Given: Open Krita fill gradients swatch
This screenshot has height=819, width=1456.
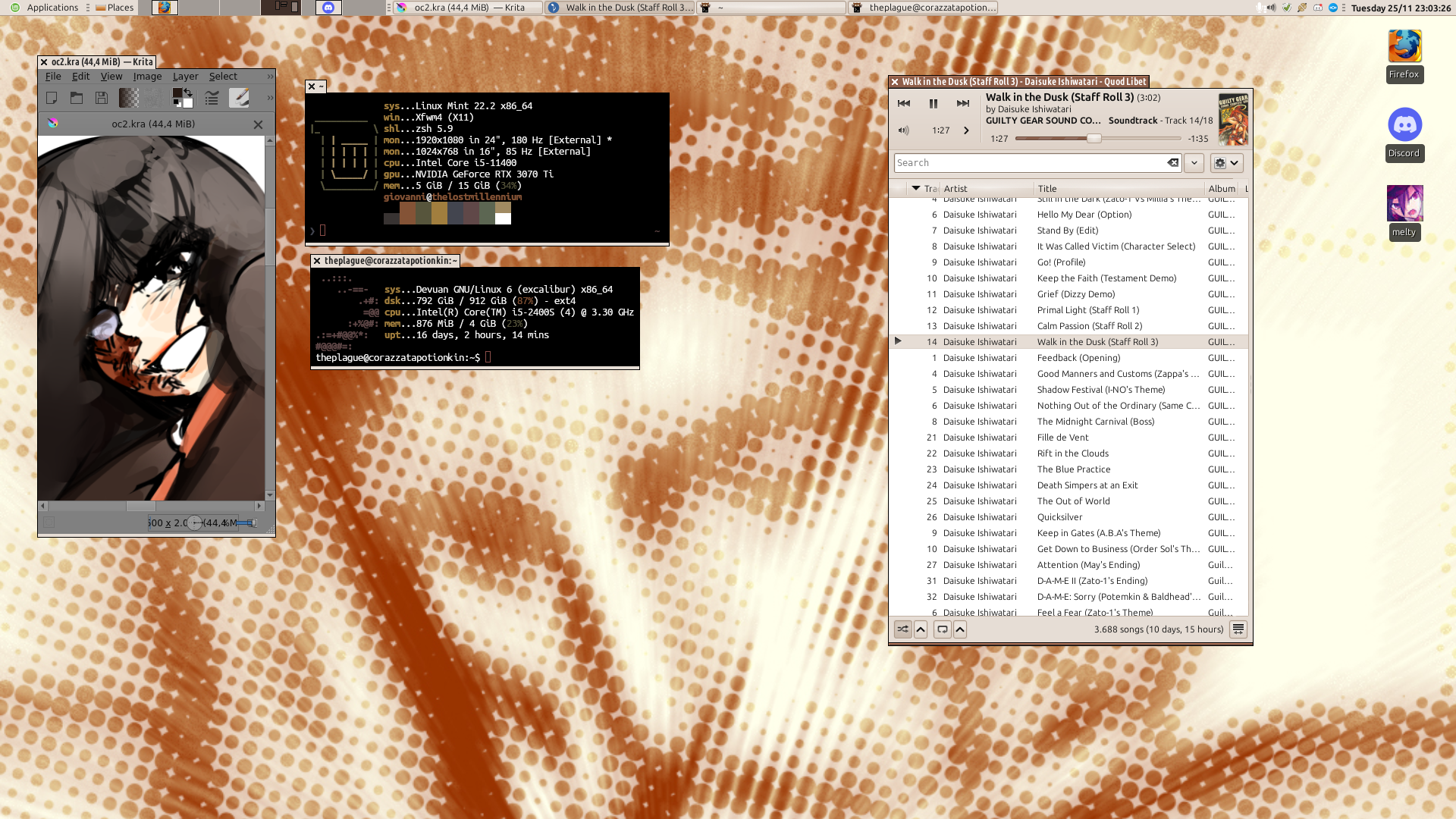Looking at the screenshot, I should coord(129,98).
